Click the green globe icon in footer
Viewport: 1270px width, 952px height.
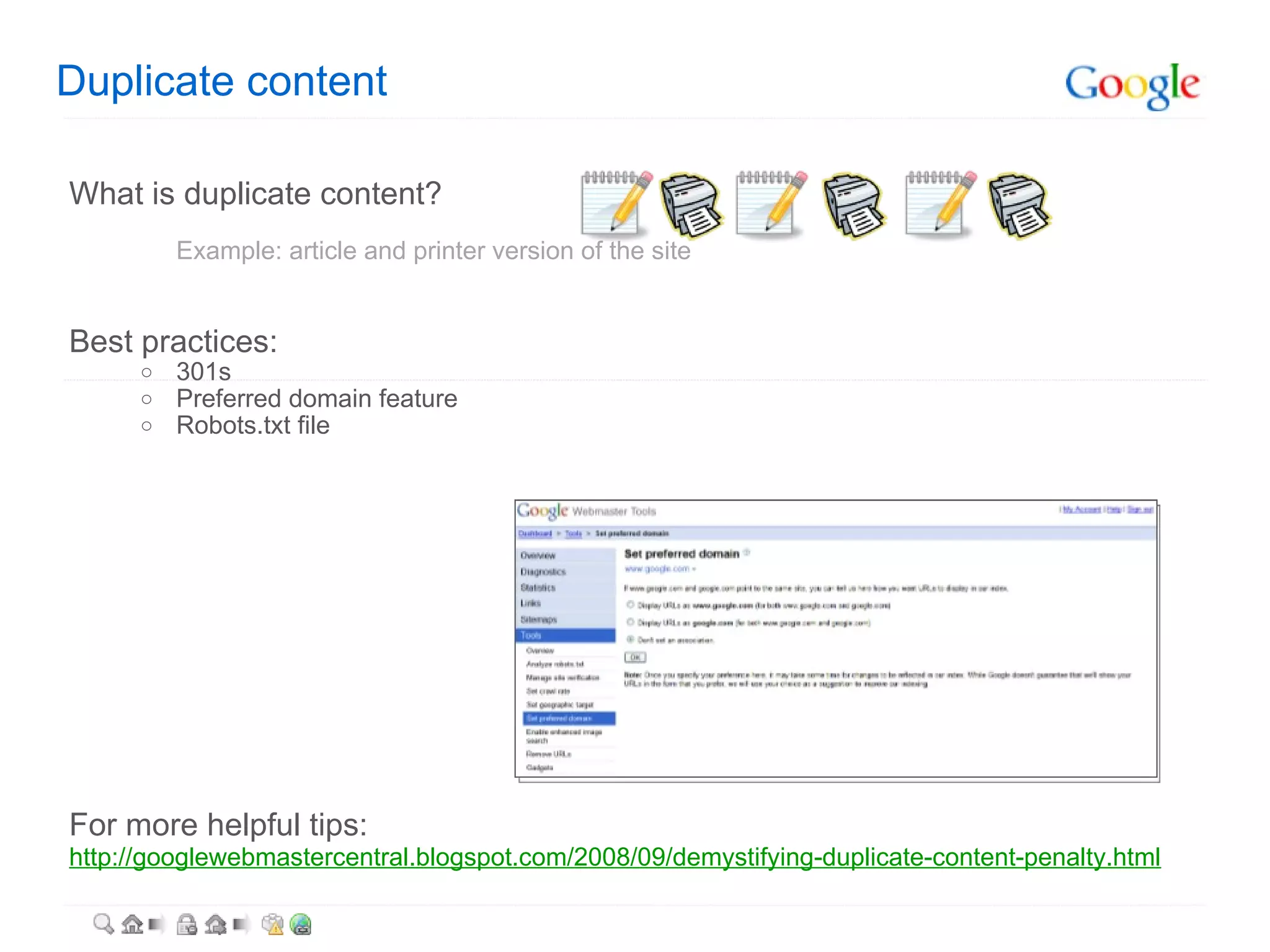coord(301,924)
